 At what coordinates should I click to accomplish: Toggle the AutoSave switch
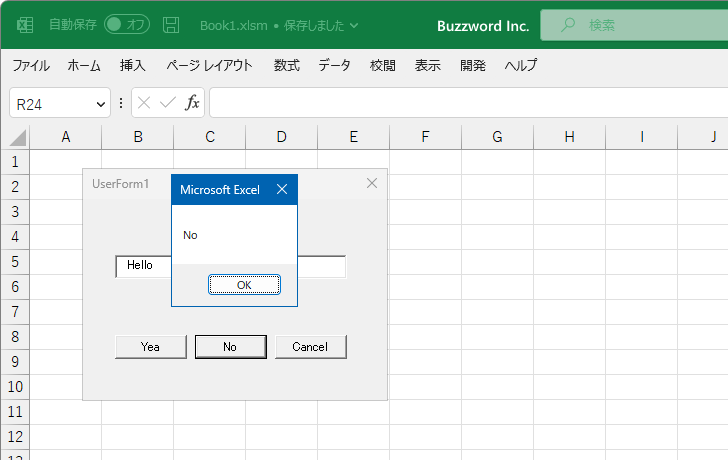click(127, 25)
